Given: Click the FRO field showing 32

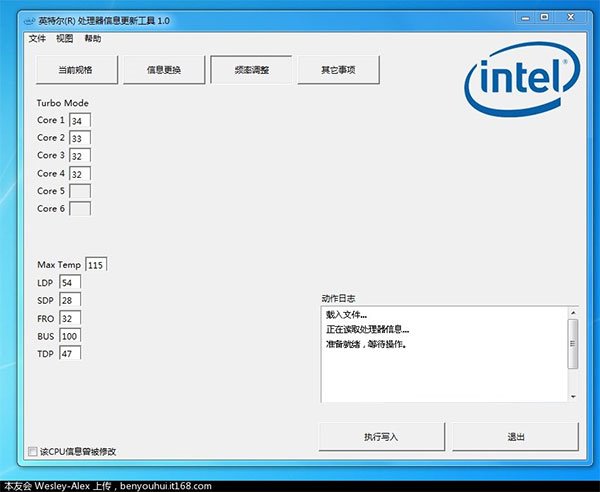Looking at the screenshot, I should pos(70,318).
